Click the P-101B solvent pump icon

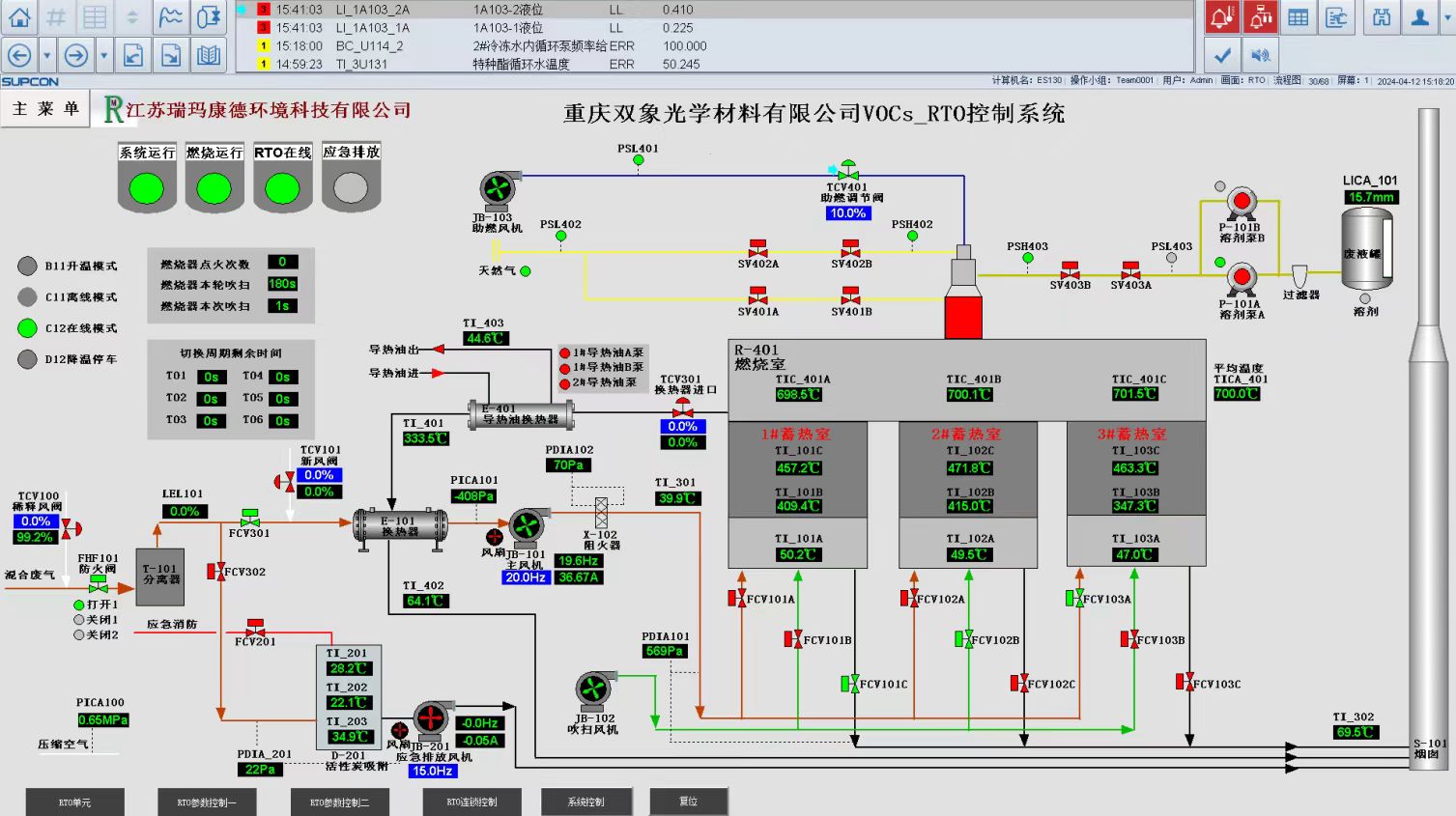(1242, 204)
